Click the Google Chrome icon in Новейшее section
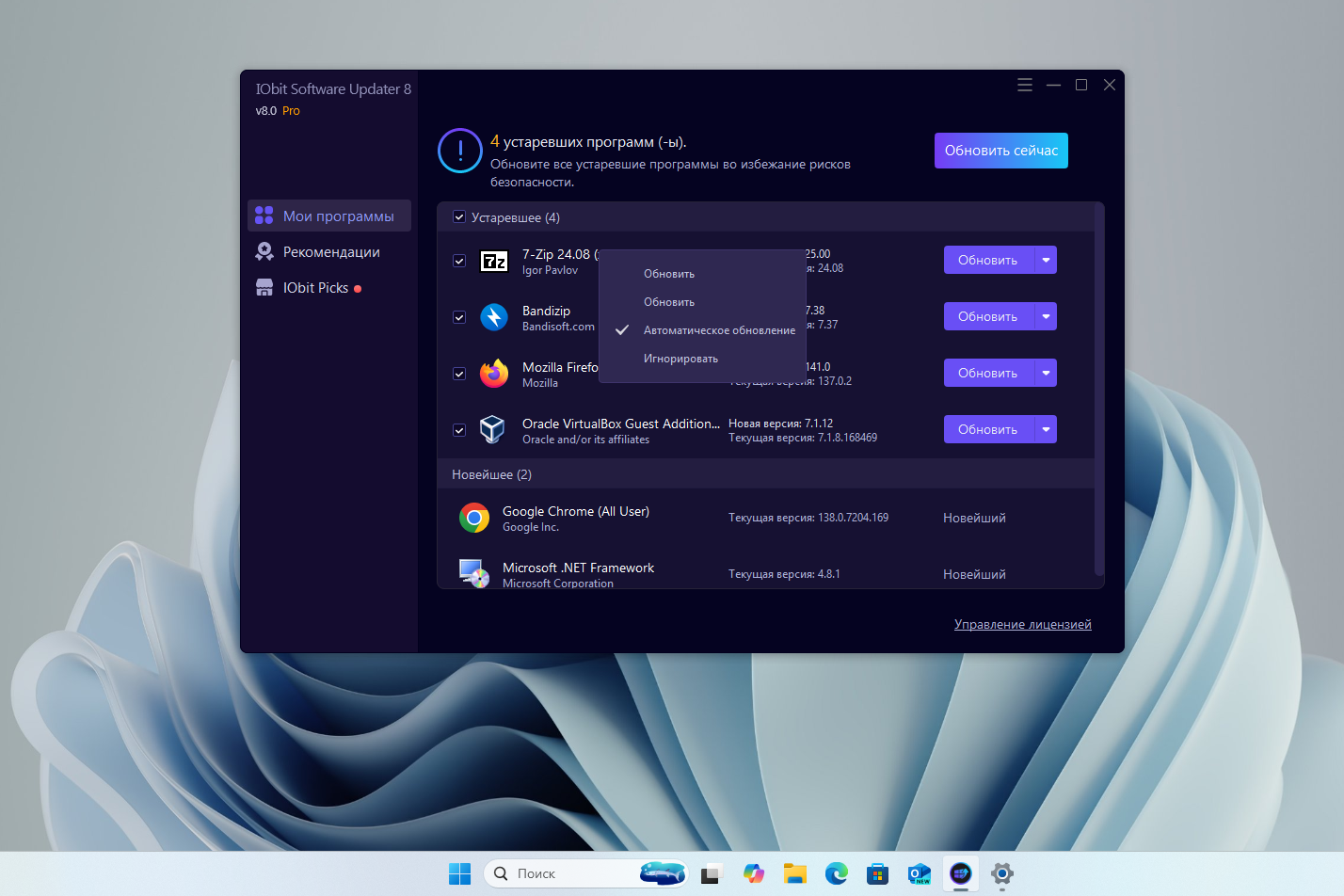 [474, 518]
